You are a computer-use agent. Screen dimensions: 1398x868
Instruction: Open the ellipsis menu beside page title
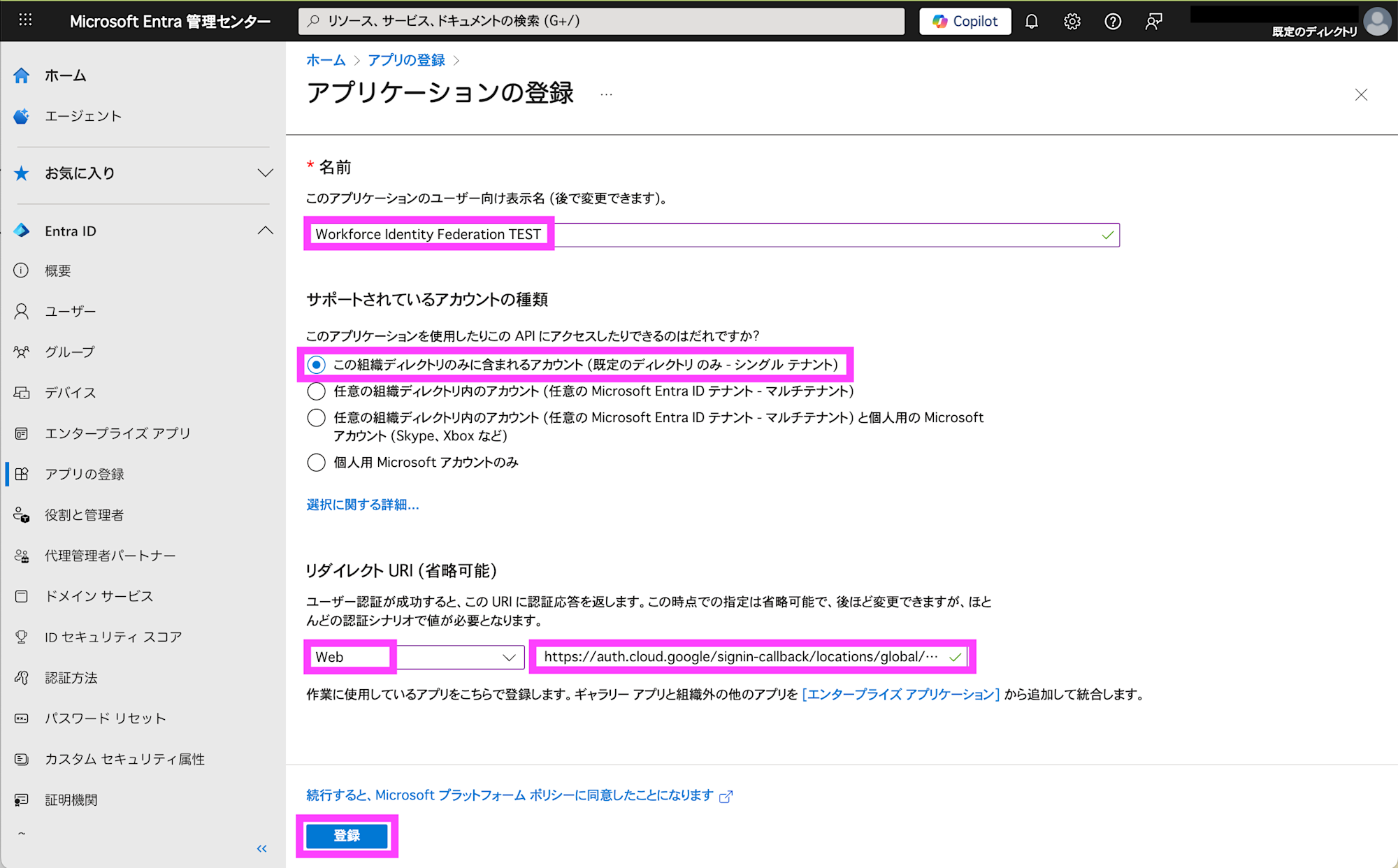tap(606, 94)
